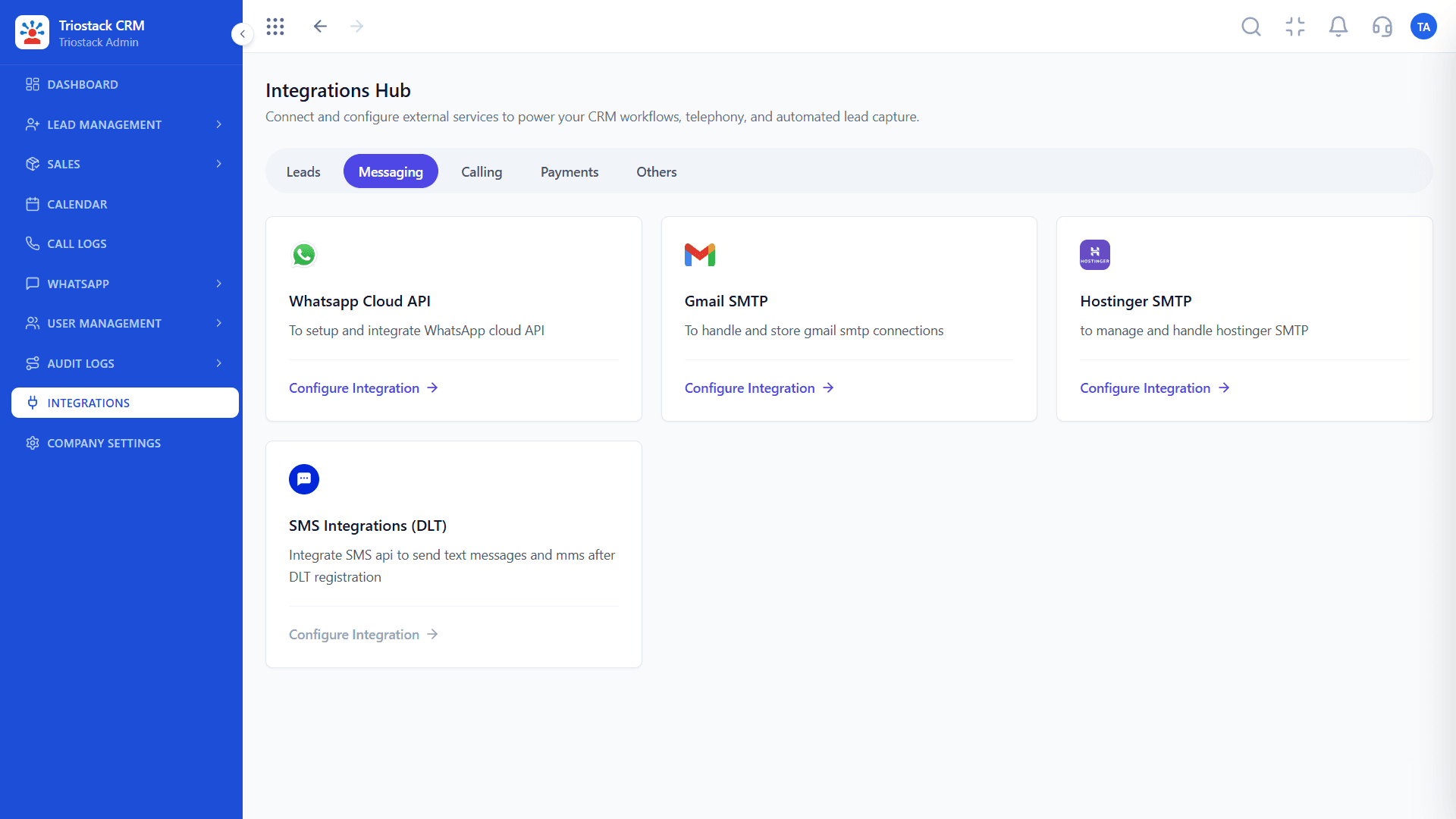
Task: Click the WhatsApp logo on Cloud API card
Action: pos(304,255)
